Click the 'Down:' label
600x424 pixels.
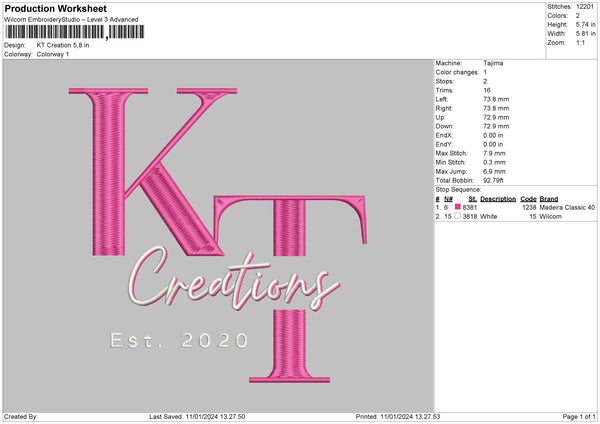pos(445,126)
